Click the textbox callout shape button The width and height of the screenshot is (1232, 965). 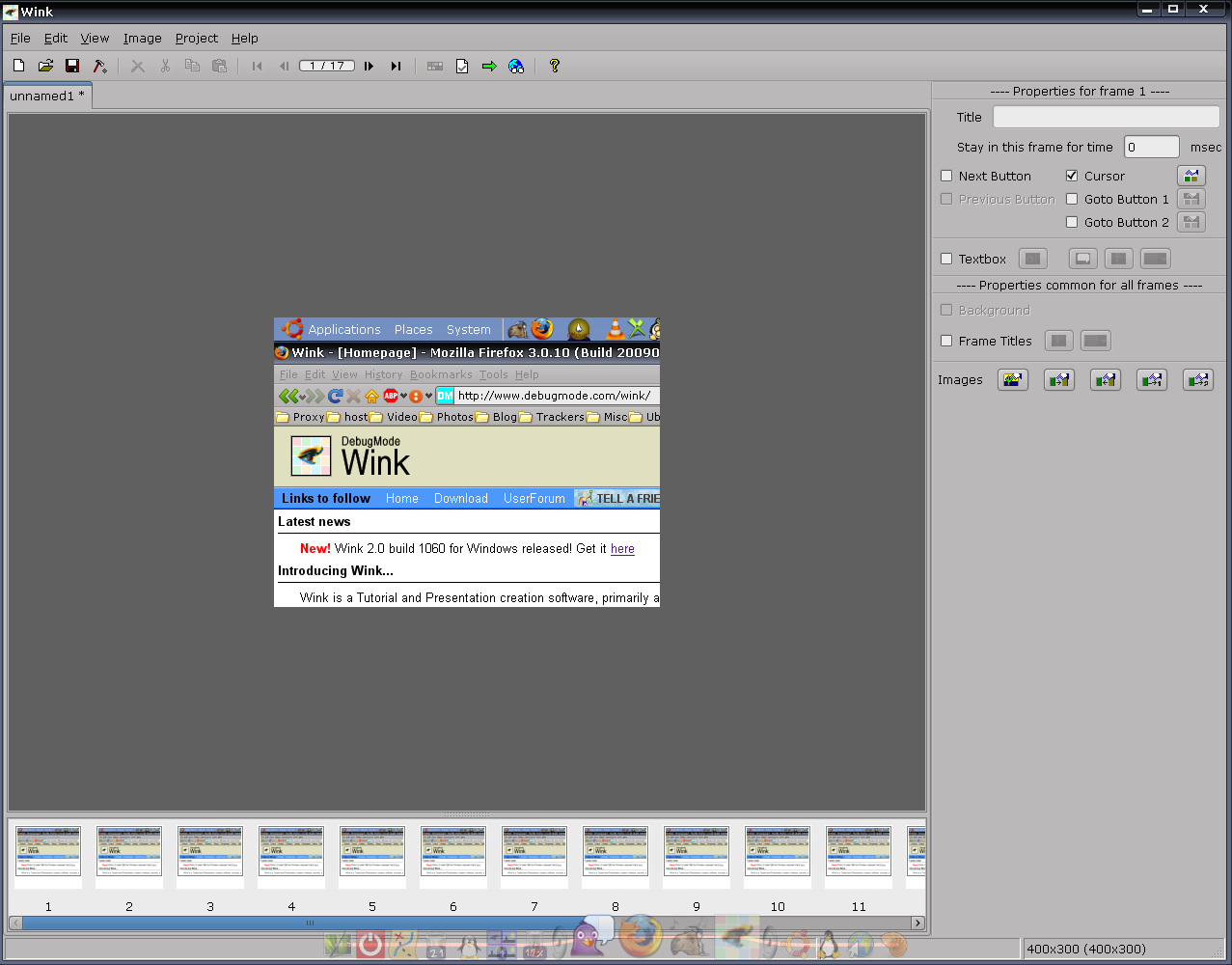1083,259
